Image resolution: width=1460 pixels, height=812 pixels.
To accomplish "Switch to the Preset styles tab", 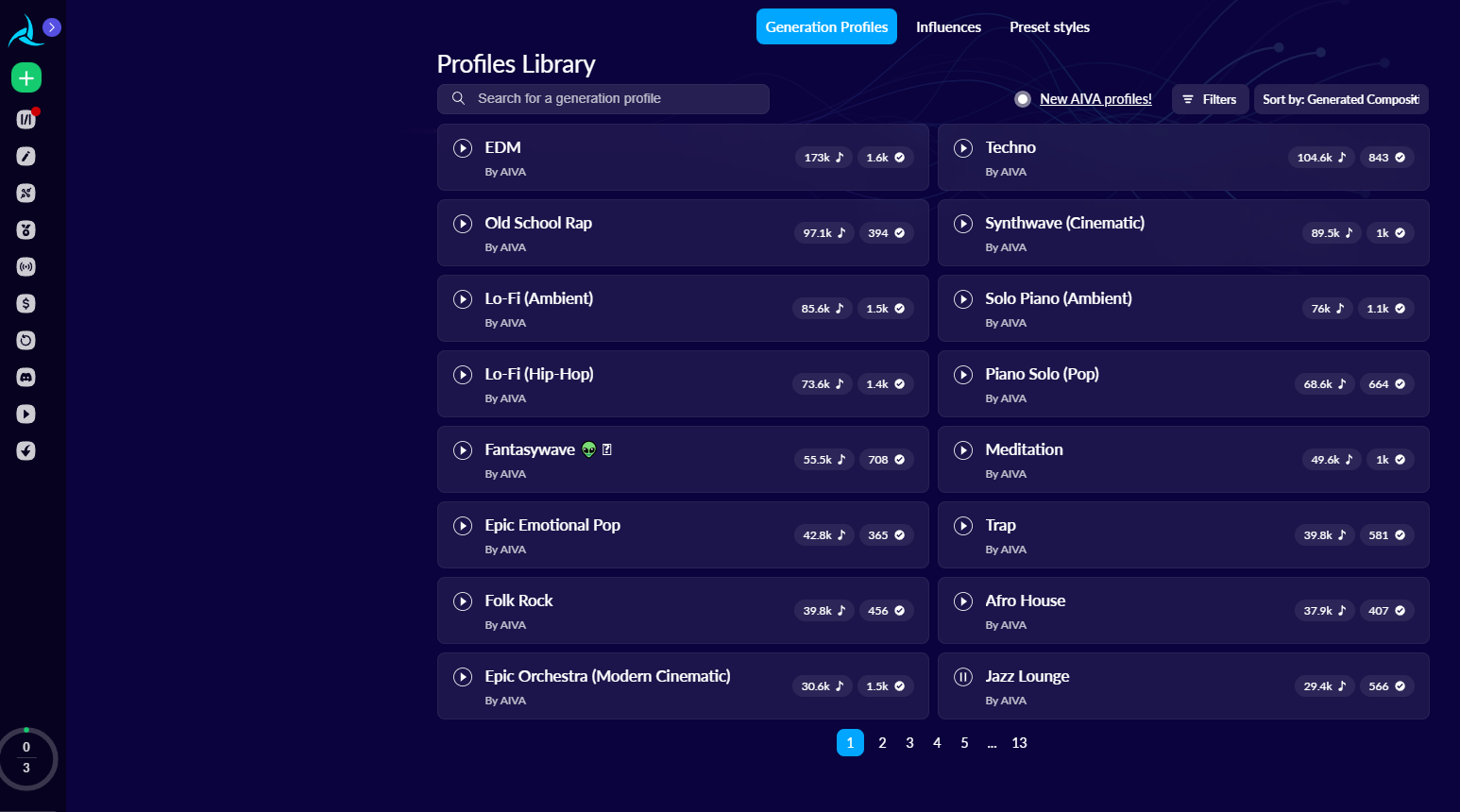I will pos(1049,26).
